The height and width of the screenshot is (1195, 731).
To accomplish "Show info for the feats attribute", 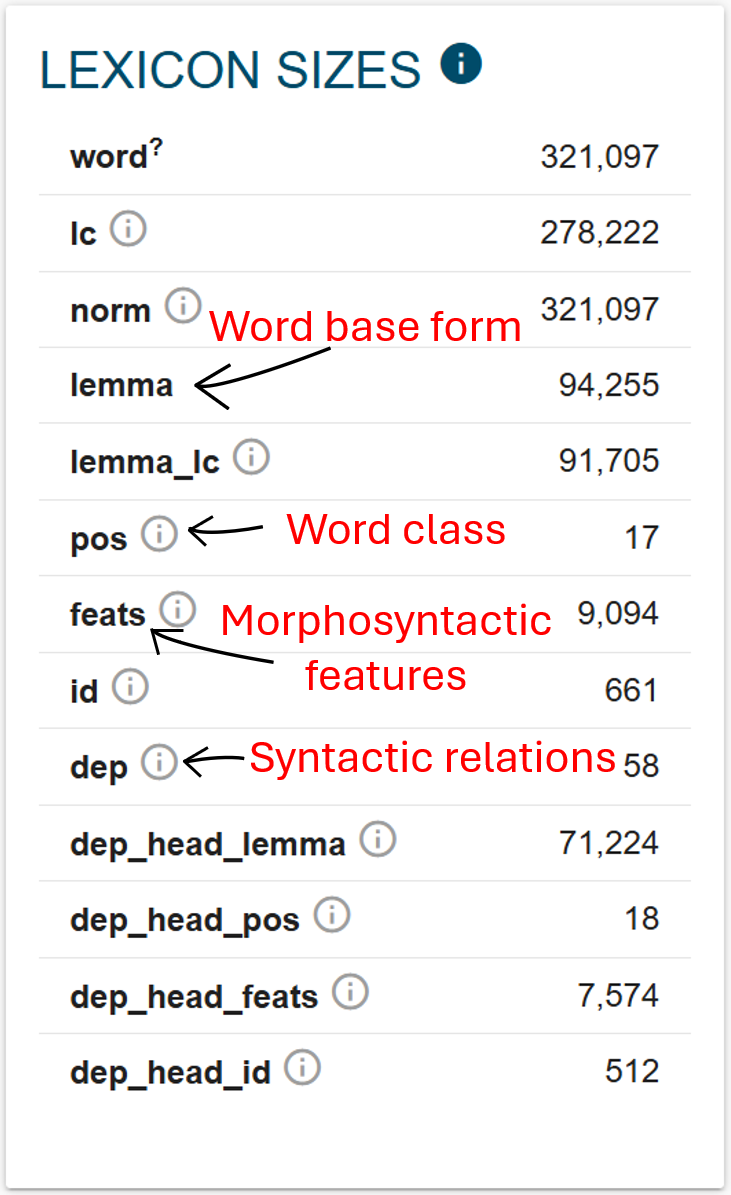I will [x=177, y=609].
